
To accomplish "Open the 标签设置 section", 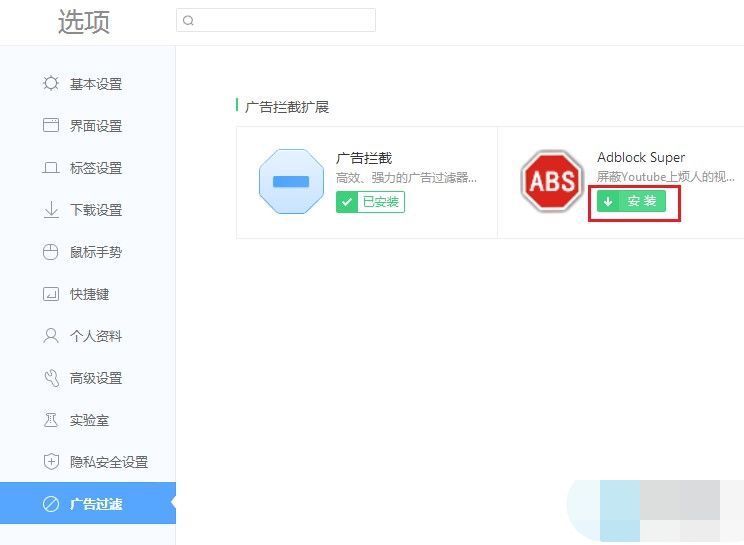I will point(95,168).
